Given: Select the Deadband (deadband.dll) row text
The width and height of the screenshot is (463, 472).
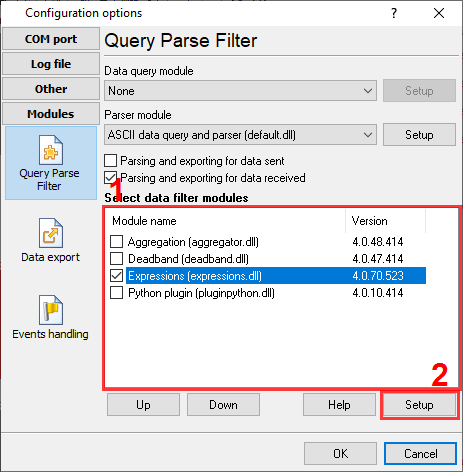Looking at the screenshot, I should 188,259.
